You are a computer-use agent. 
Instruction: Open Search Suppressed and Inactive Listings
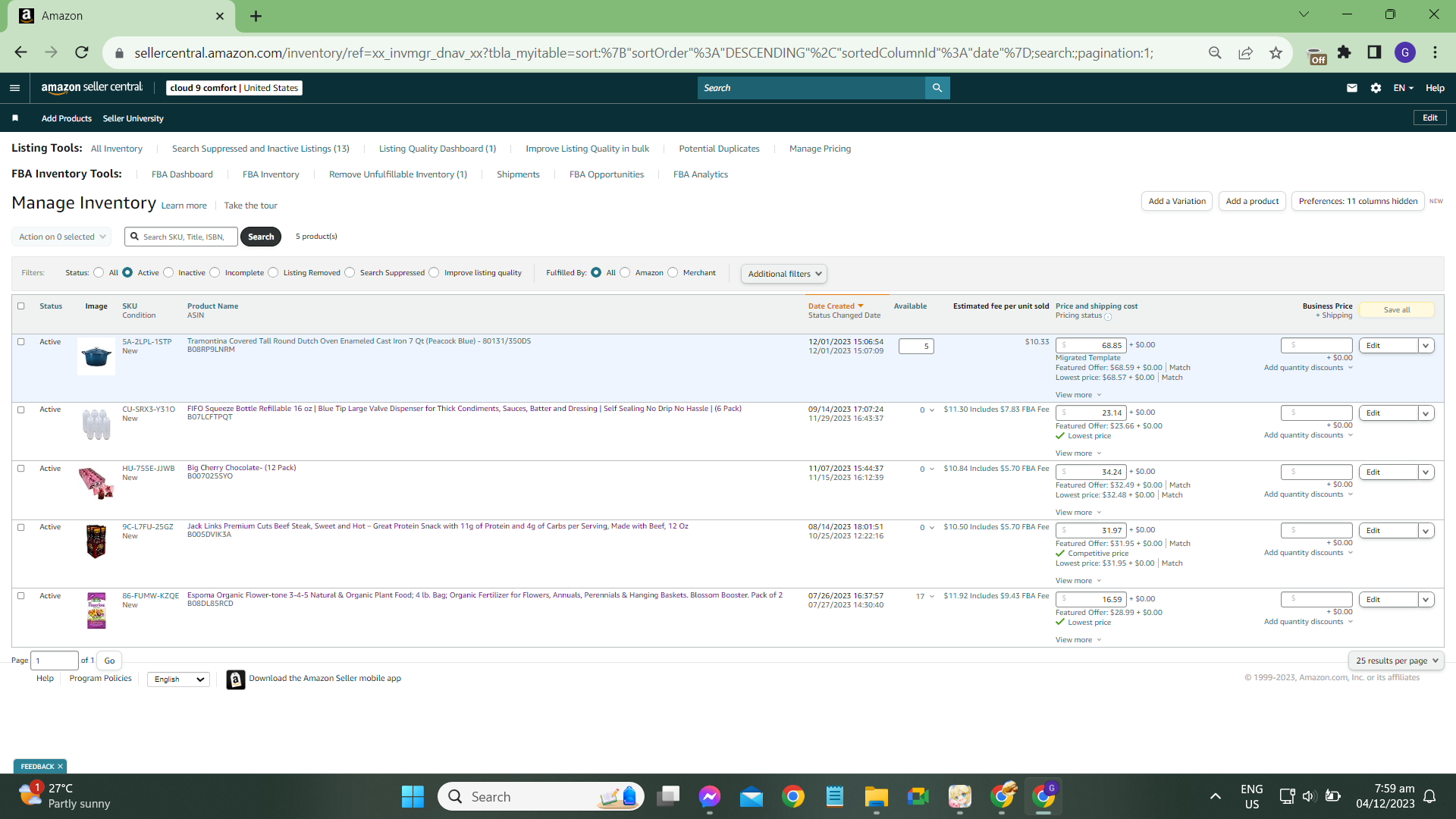coord(260,149)
